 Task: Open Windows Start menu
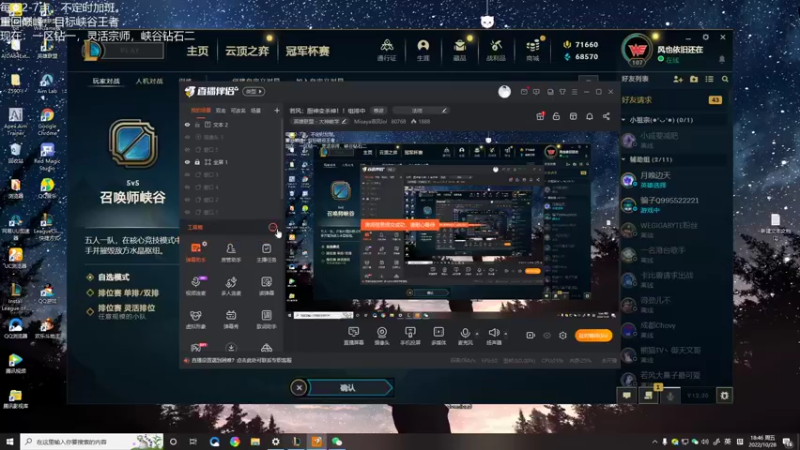(10, 442)
